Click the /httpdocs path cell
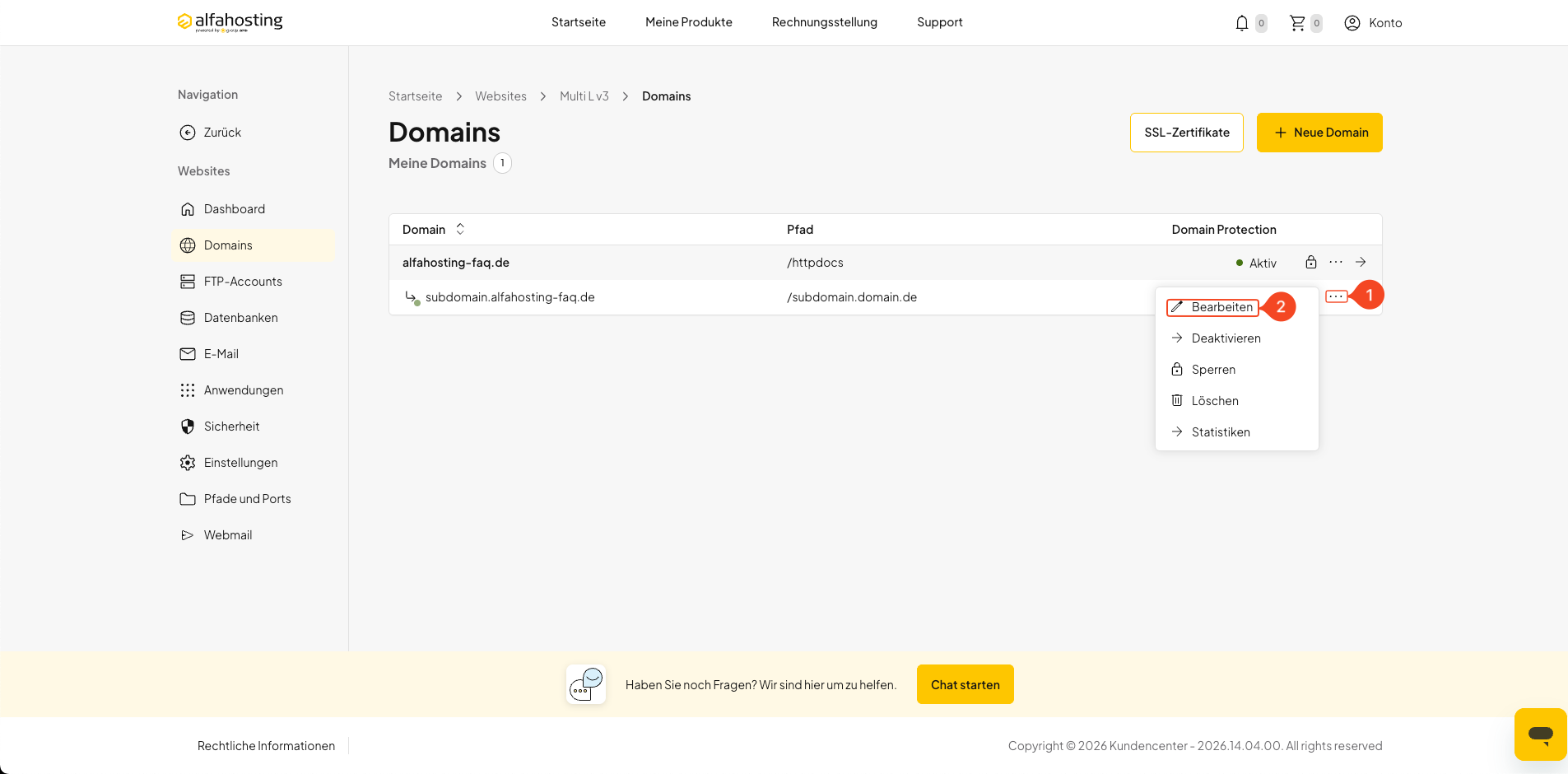Viewport: 1568px width, 774px height. 815,263
